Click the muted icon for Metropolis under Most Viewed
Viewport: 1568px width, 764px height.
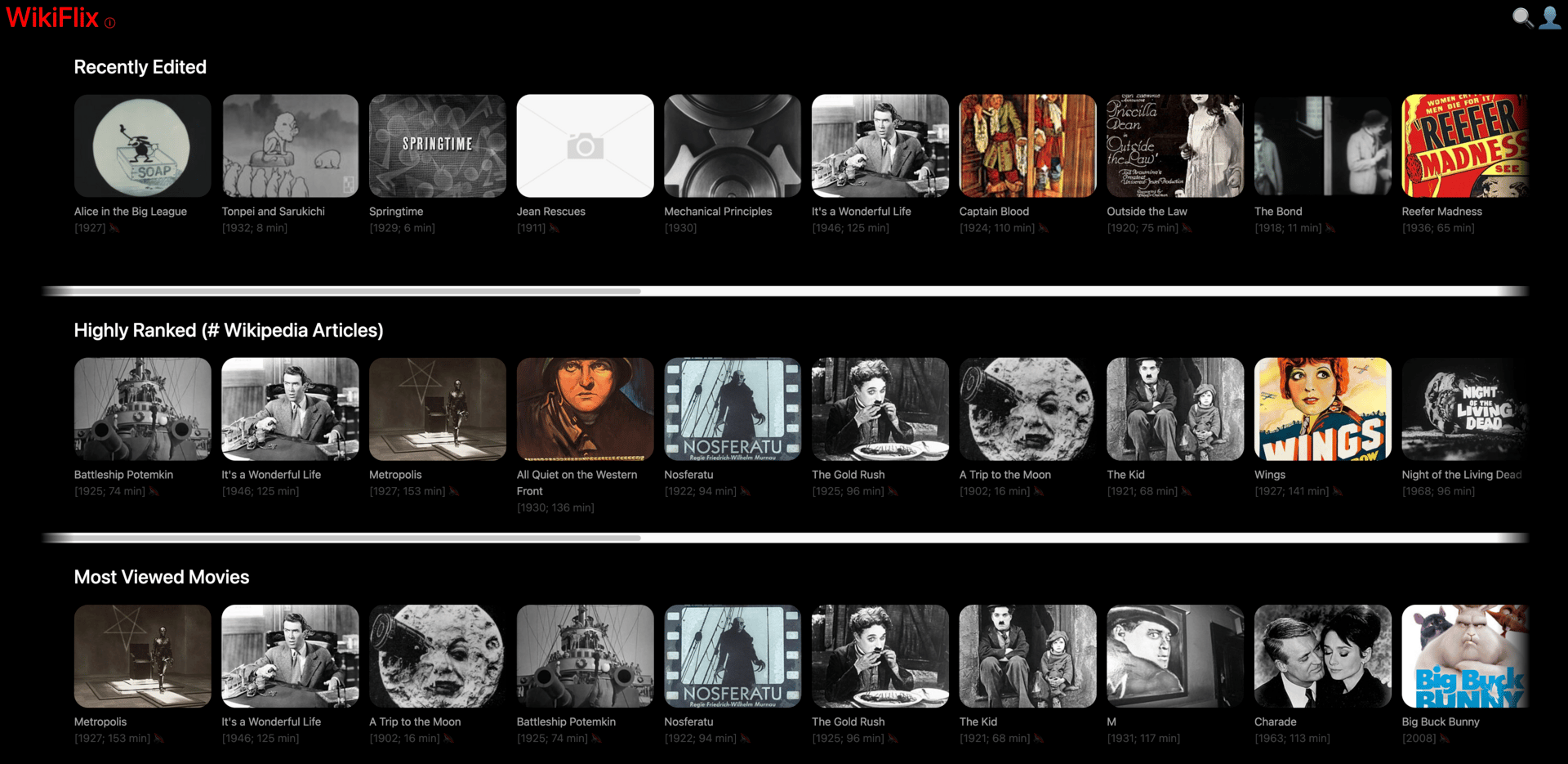[x=158, y=739]
